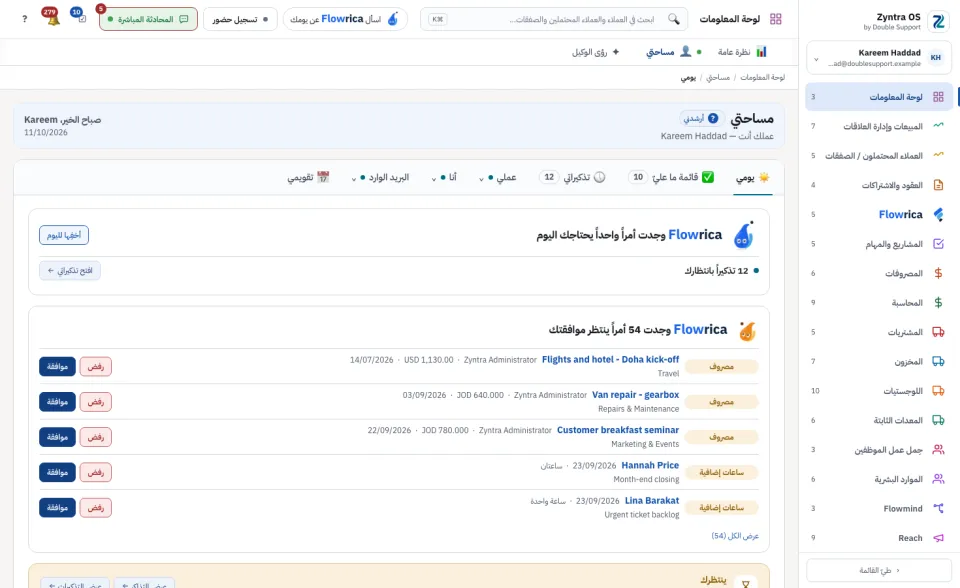The height and width of the screenshot is (588, 960).
Task: Open اللوجستيات sidebar item
Action: click(879, 391)
